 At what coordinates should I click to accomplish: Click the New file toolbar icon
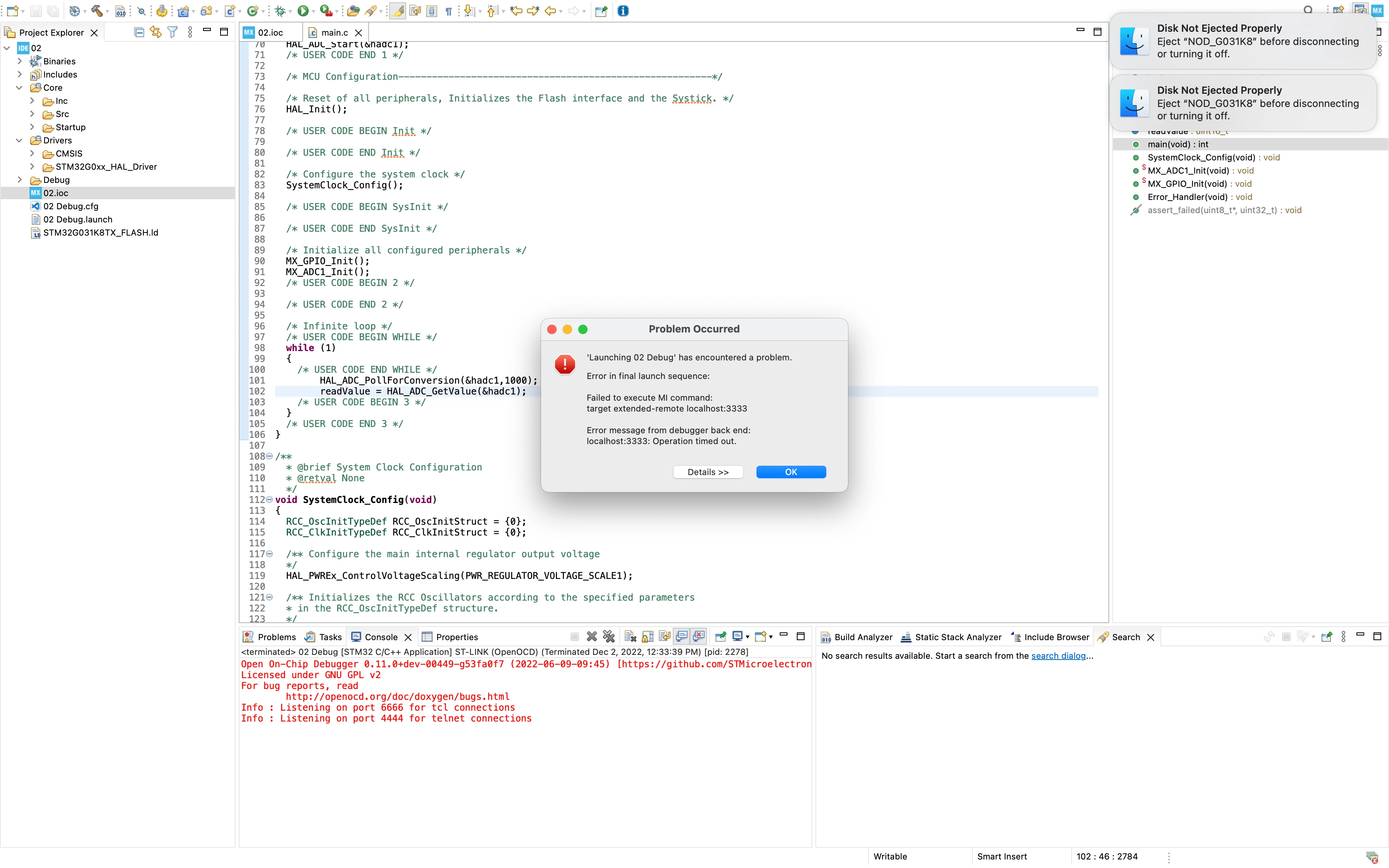pyautogui.click(x=12, y=10)
